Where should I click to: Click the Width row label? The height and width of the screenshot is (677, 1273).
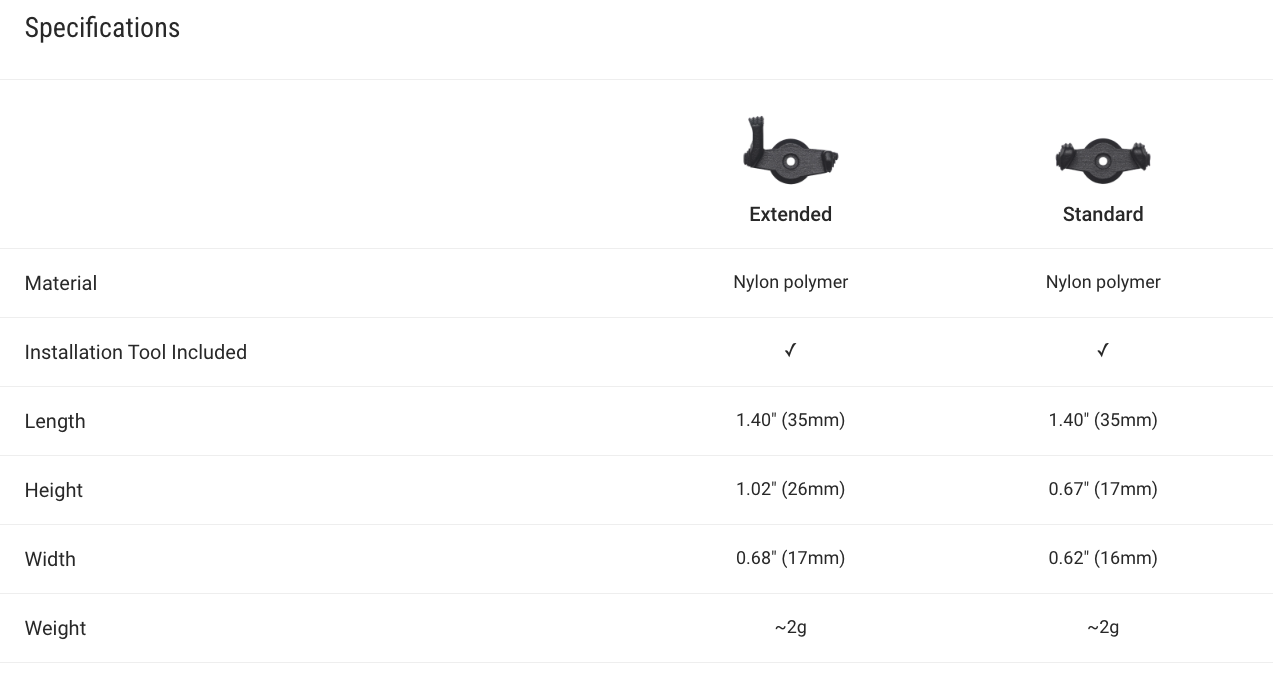coord(50,559)
